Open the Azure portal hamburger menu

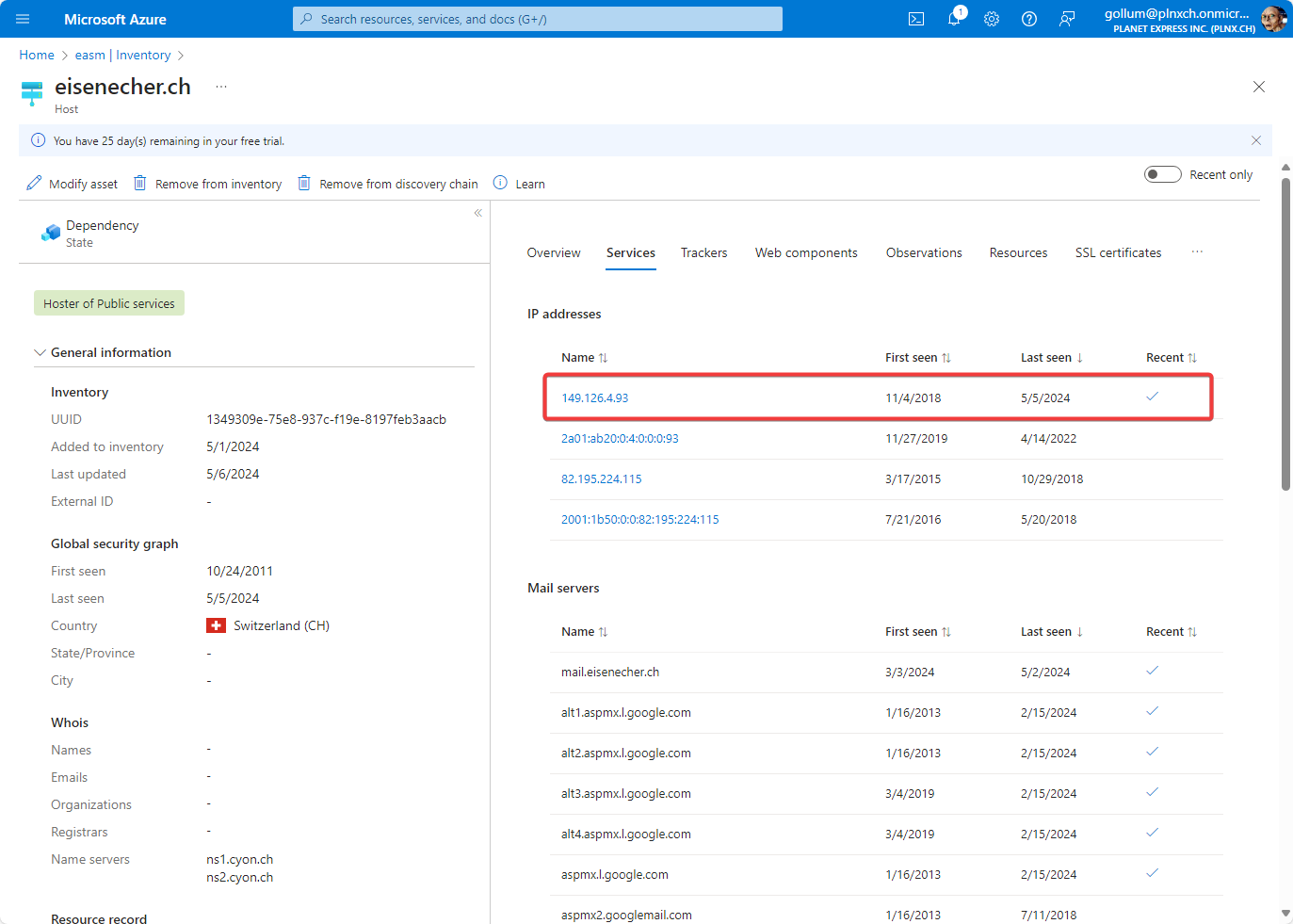coord(23,19)
